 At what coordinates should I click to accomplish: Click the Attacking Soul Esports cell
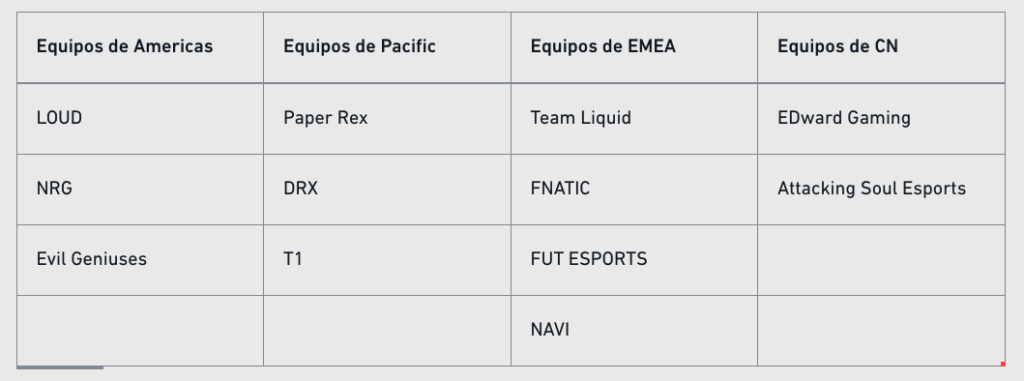pyautogui.click(x=882, y=190)
